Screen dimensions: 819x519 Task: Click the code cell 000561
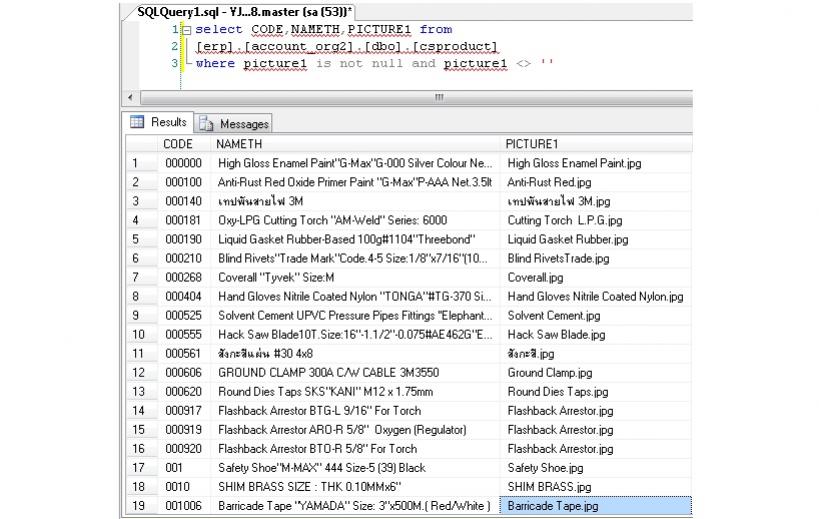click(184, 354)
